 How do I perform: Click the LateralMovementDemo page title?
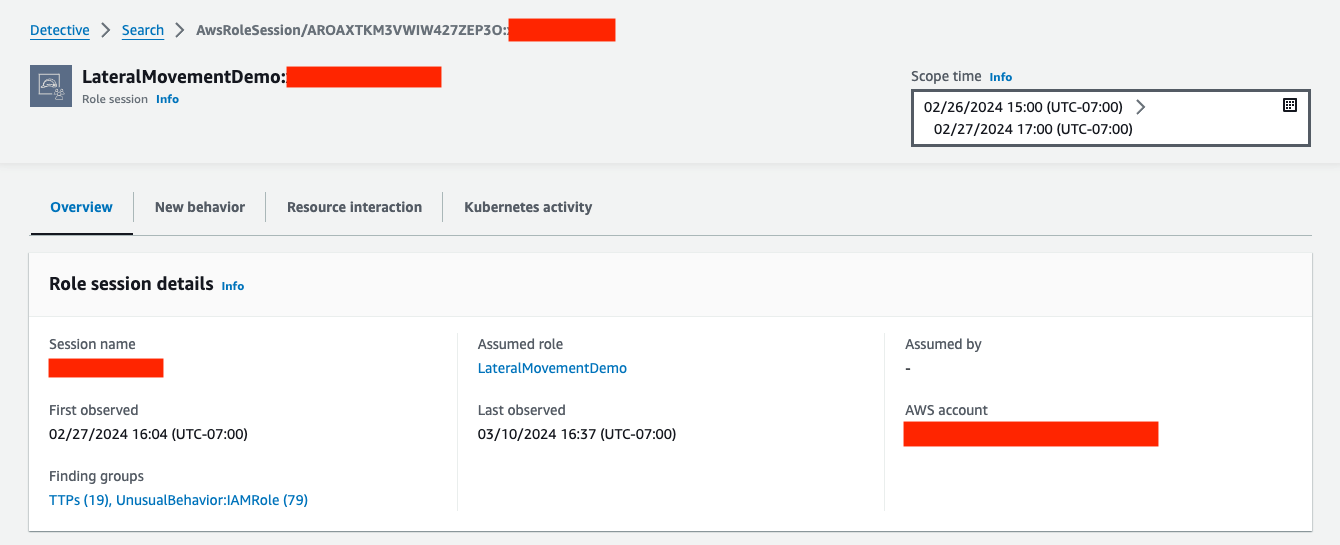(184, 77)
